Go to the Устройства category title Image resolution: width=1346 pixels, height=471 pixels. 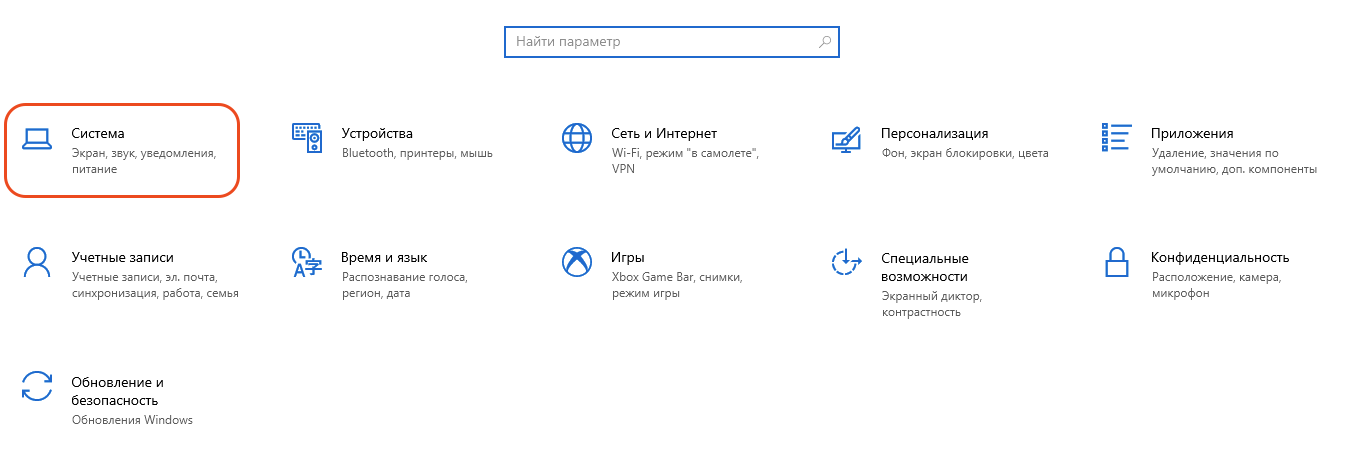tap(377, 133)
